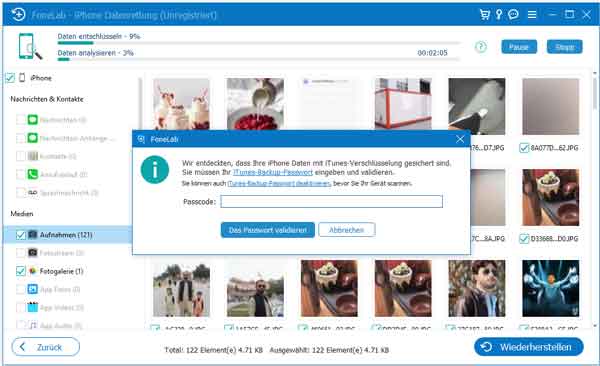Click the FoneLab logo in title bar
The width and height of the screenshot is (600, 366).
pos(18,15)
